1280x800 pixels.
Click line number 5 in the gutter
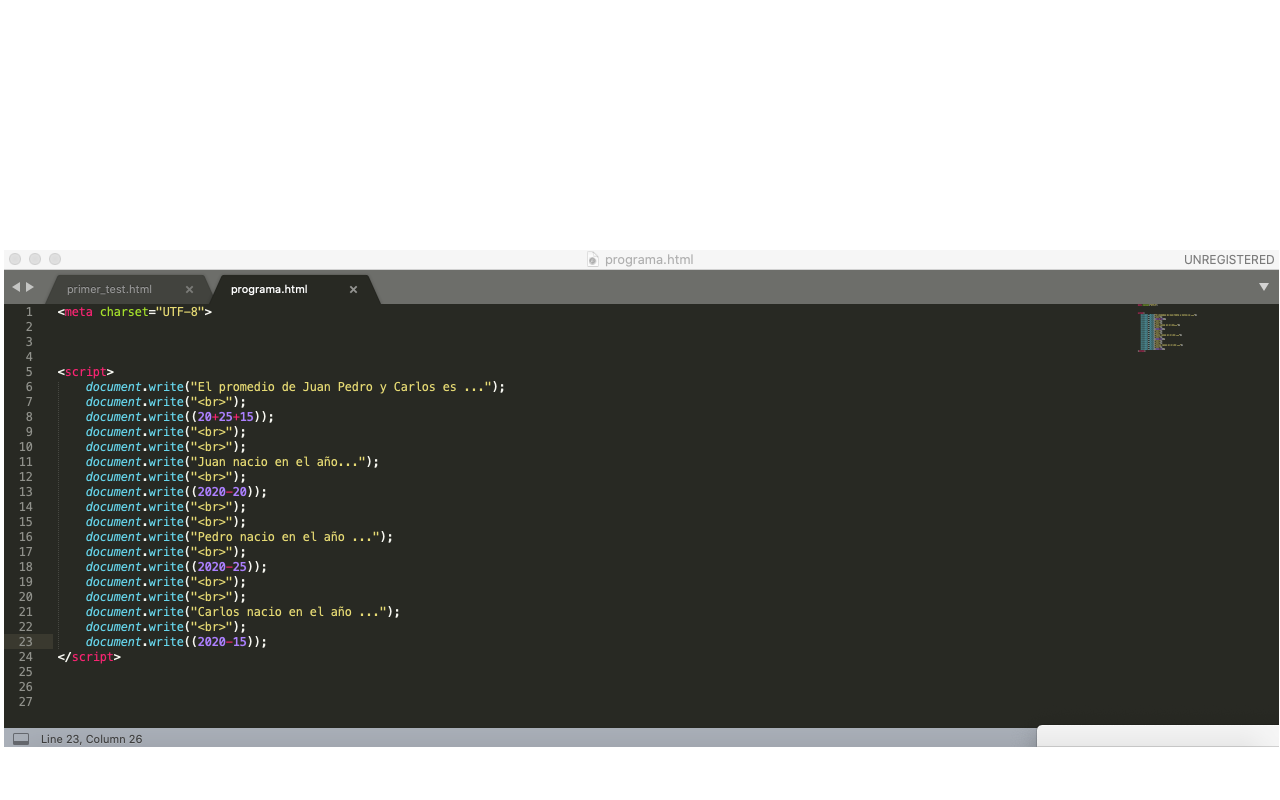pos(29,372)
